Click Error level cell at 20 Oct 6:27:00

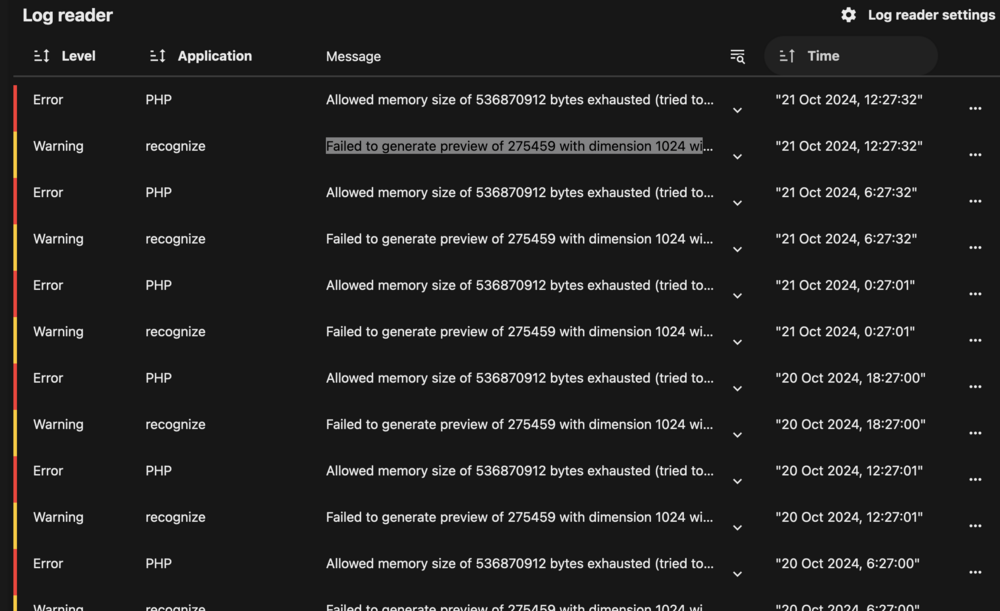click(48, 563)
